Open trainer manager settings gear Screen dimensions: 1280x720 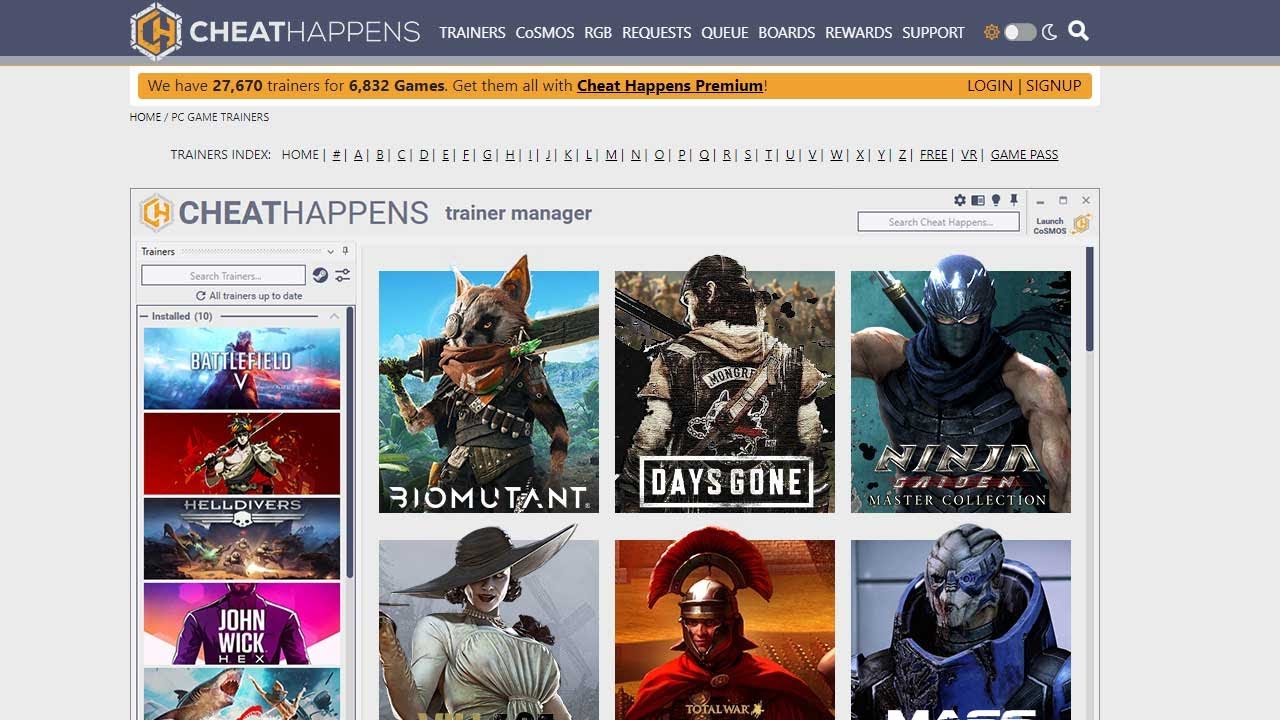click(x=960, y=201)
